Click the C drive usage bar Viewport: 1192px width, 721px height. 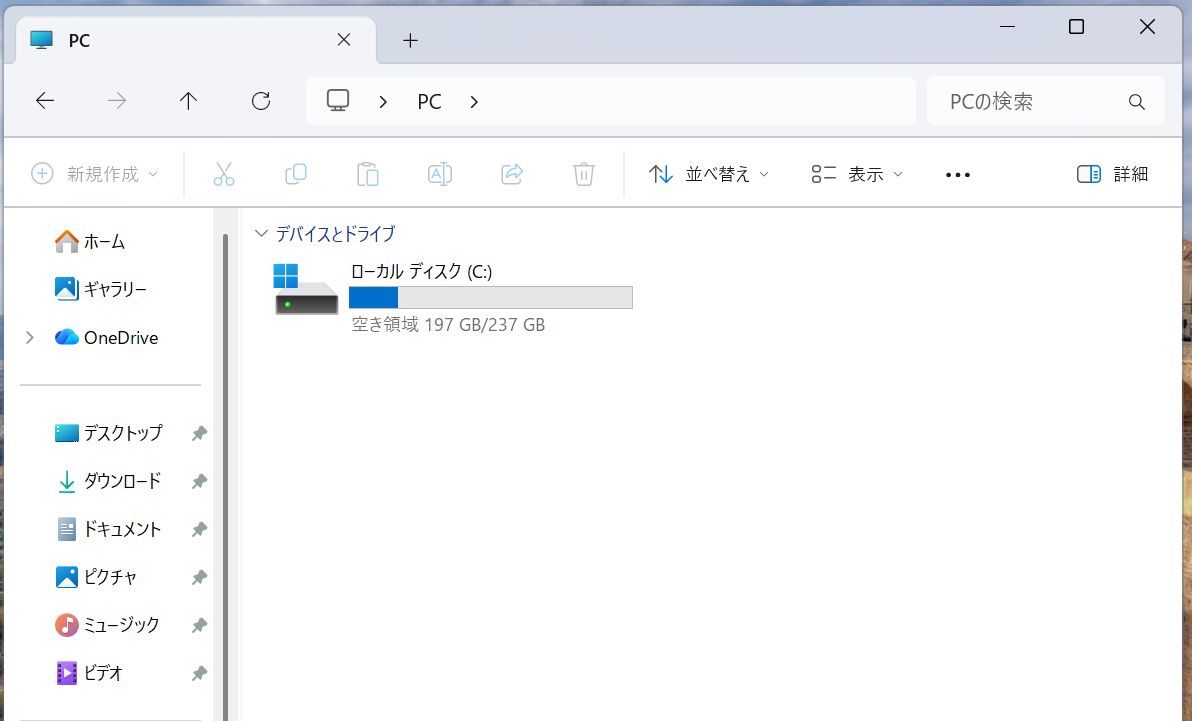[x=490, y=297]
